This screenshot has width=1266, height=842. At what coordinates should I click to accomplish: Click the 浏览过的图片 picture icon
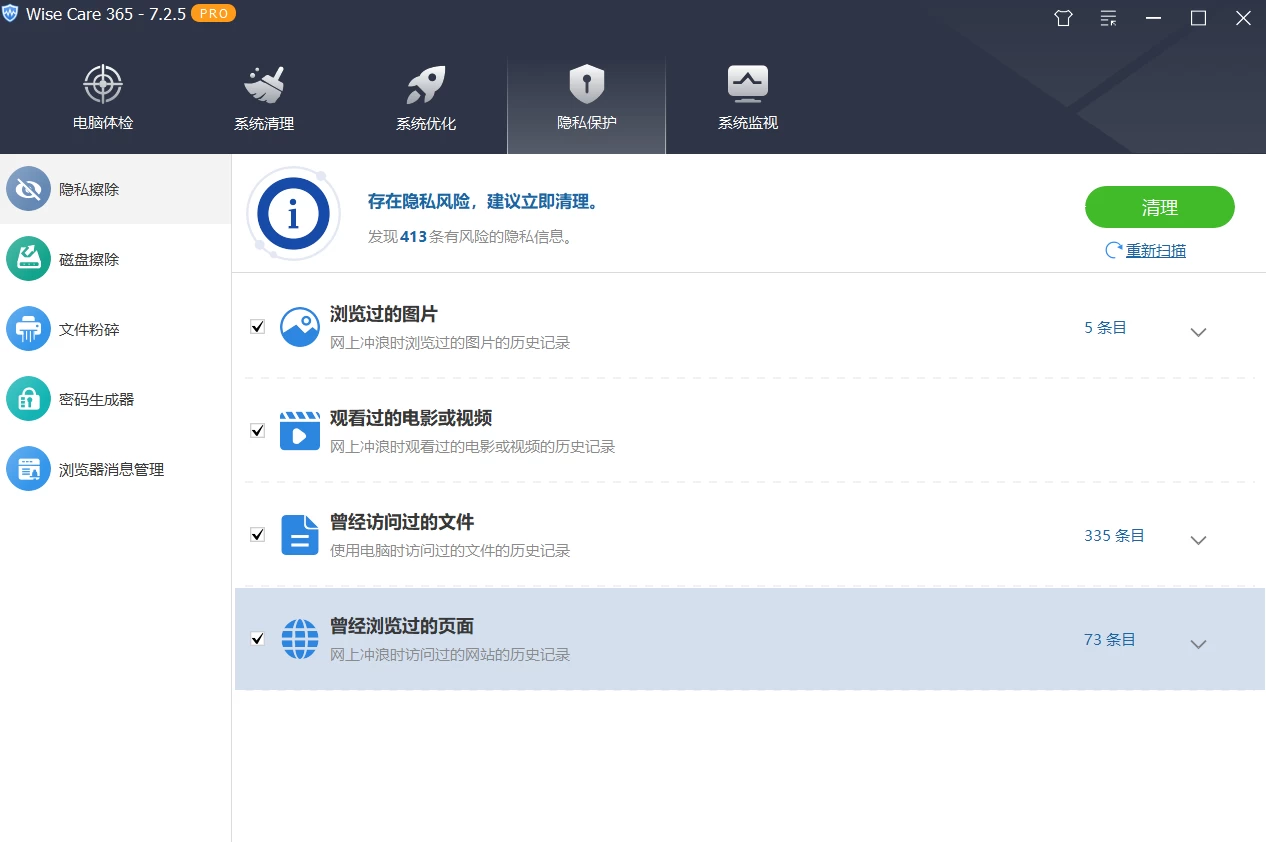(x=300, y=327)
